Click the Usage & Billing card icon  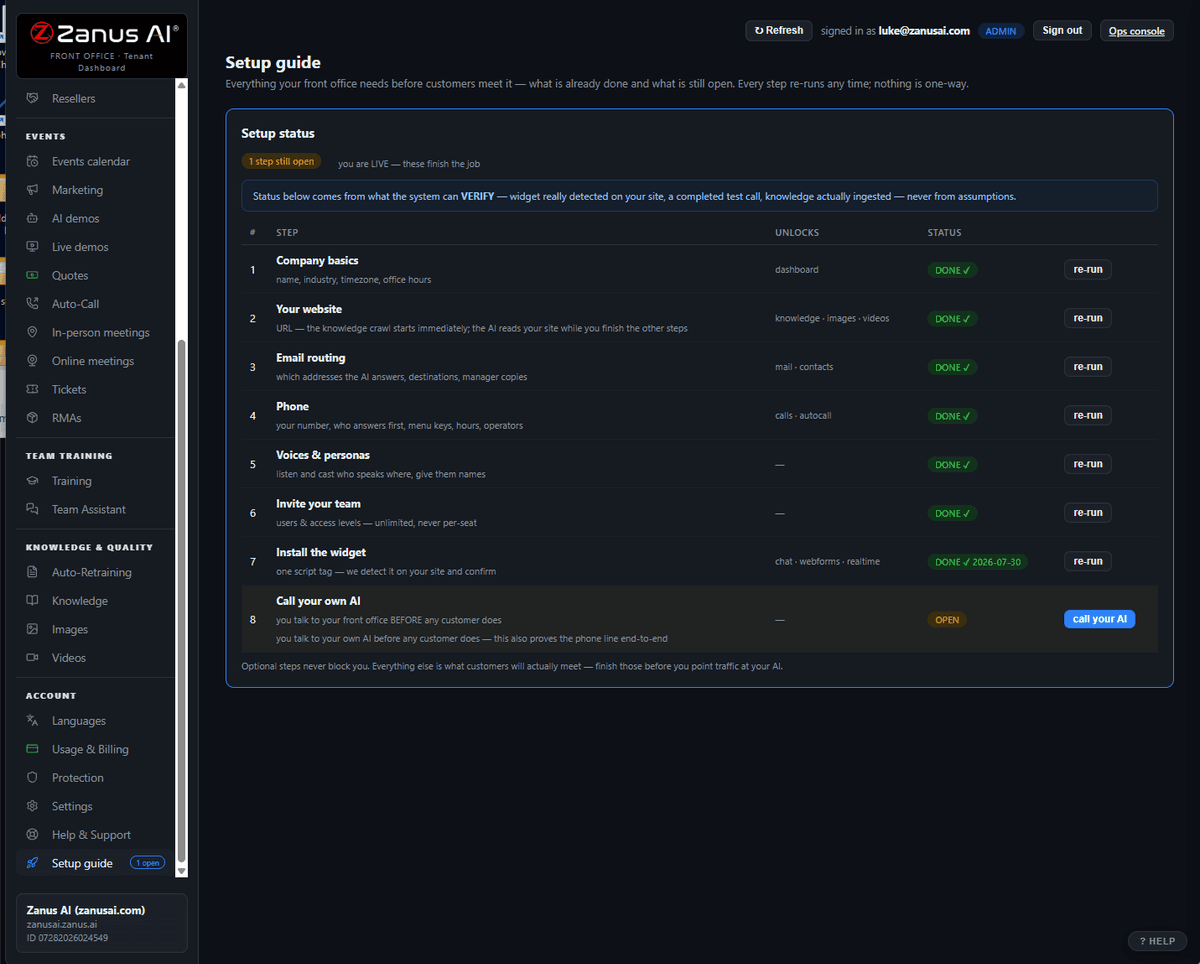(33, 749)
